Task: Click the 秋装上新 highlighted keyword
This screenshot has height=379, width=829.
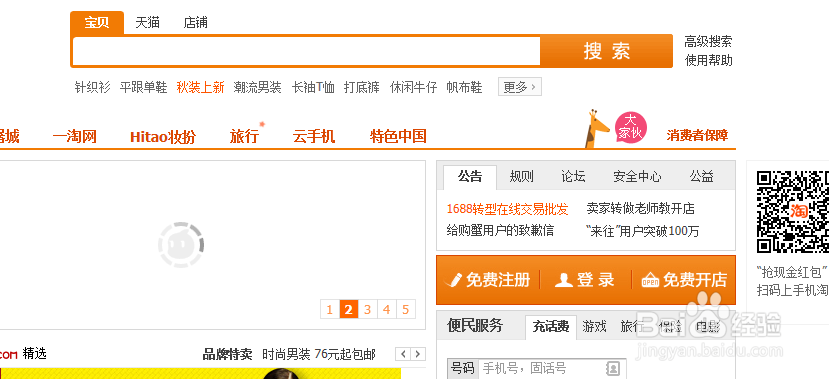Action: pyautogui.click(x=200, y=87)
